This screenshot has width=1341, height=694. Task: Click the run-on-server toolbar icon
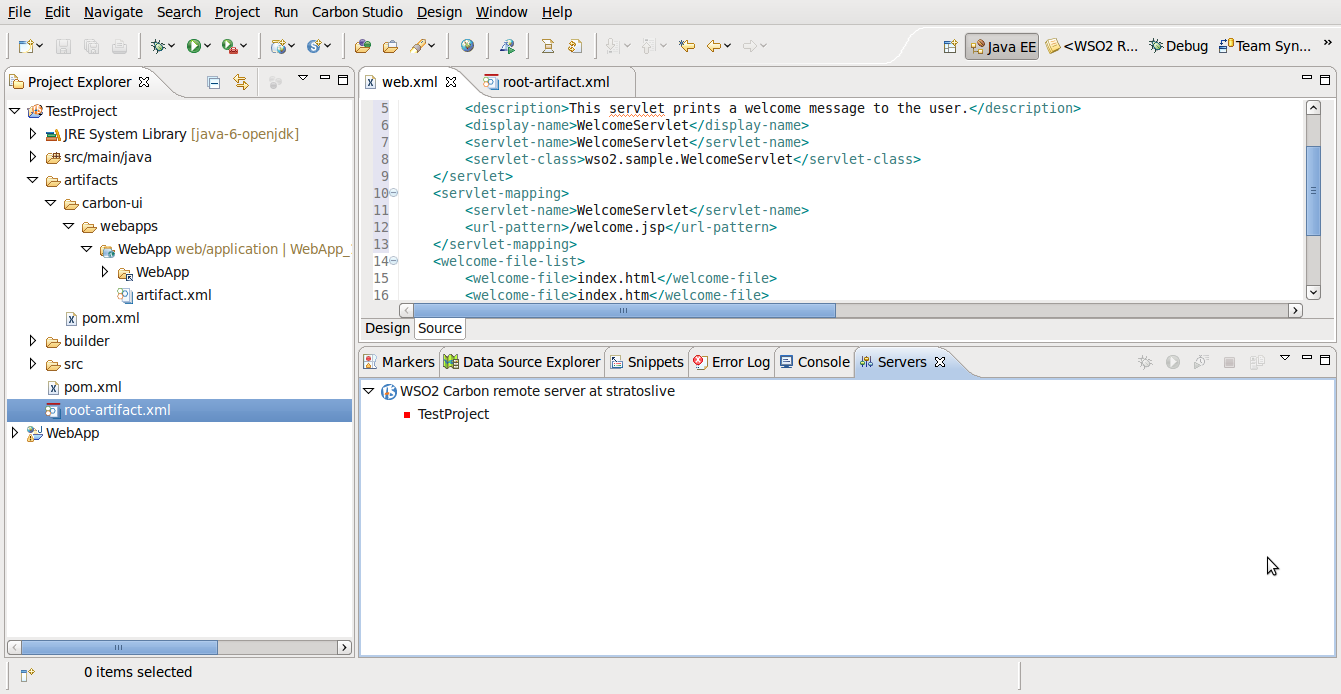click(x=507, y=46)
